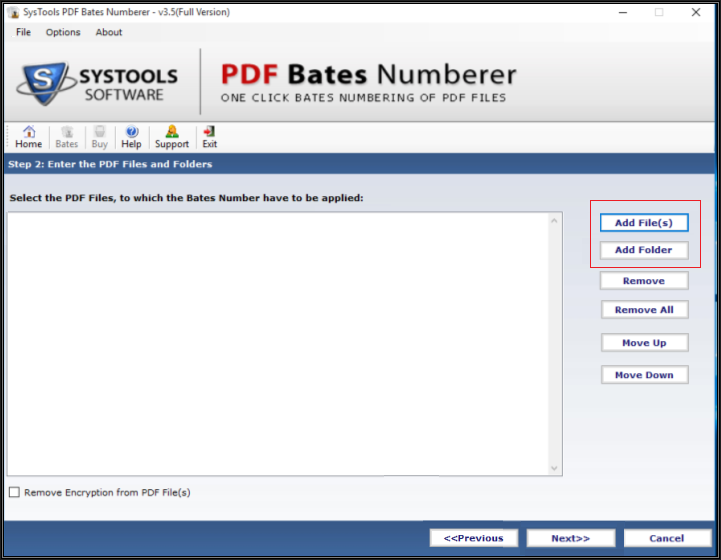Open the Buy toolbar icon

tap(99, 137)
